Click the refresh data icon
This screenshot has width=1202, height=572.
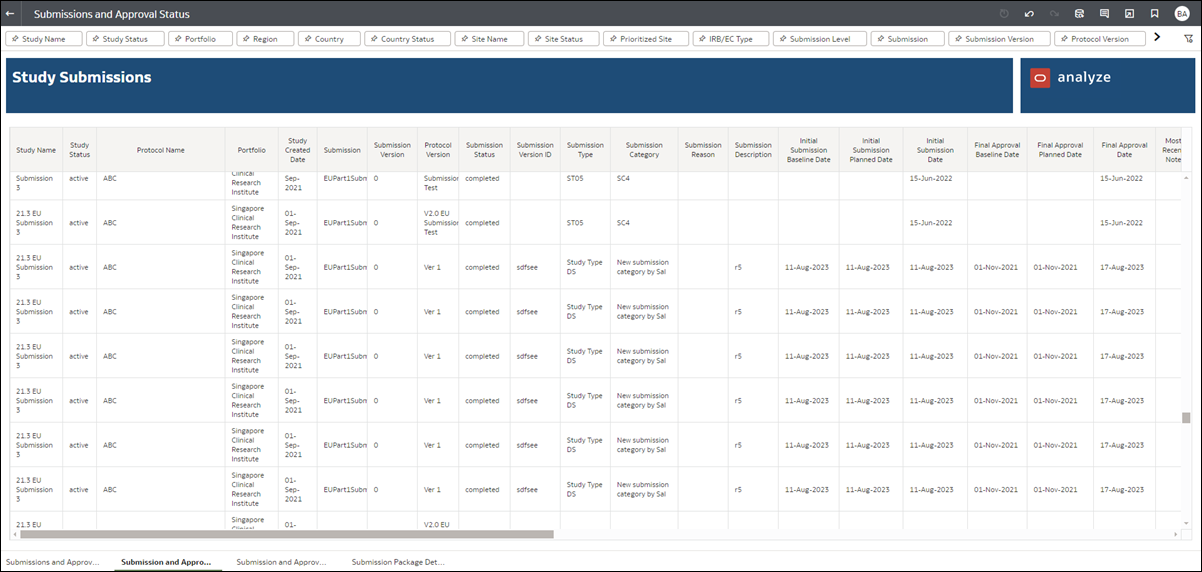(x=1079, y=14)
